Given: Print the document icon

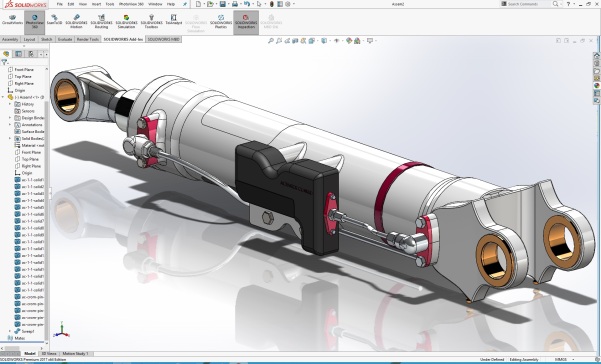Looking at the screenshot, I should pyautogui.click(x=235, y=4).
